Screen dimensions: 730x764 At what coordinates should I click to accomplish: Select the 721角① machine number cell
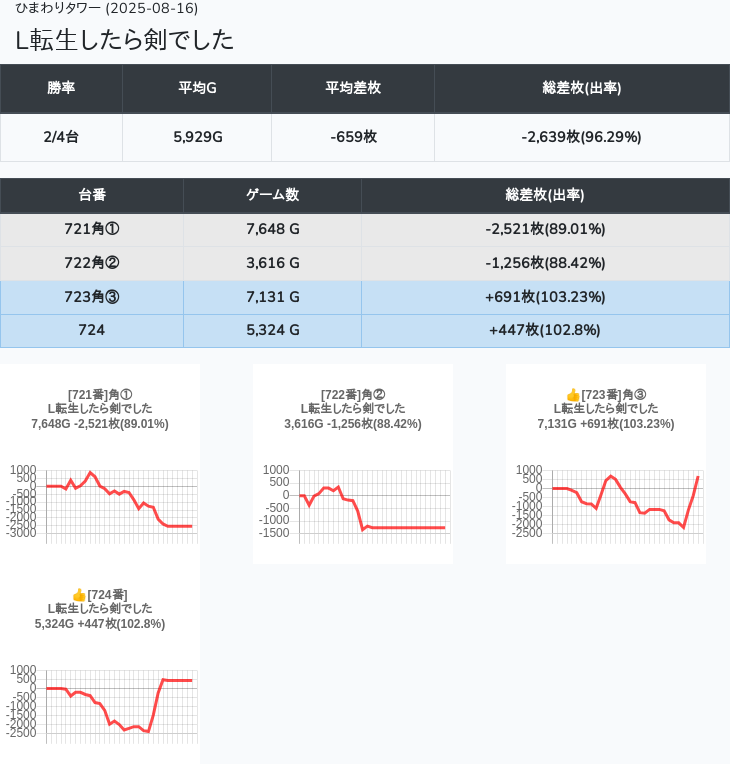(x=92, y=229)
